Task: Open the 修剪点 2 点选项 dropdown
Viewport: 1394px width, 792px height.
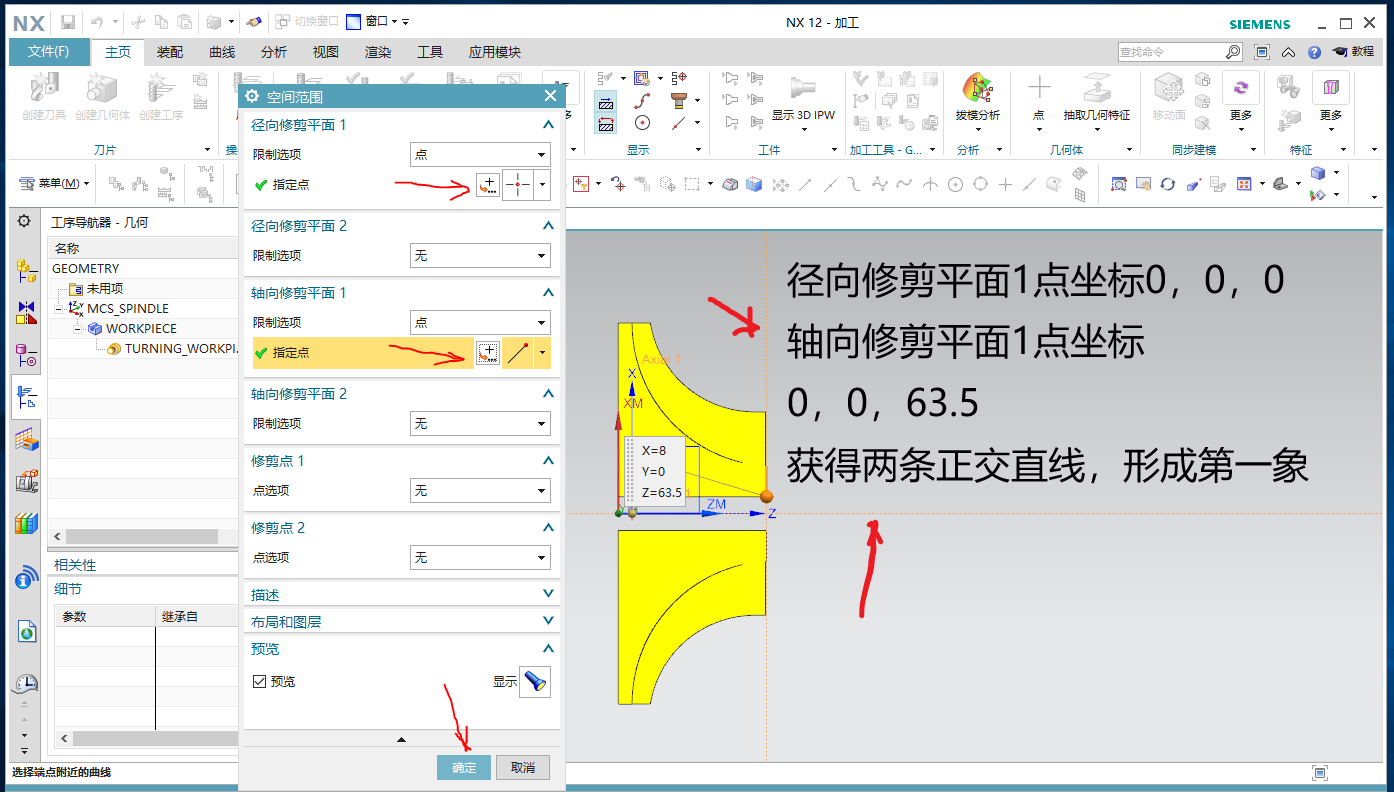Action: pyautogui.click(x=480, y=557)
